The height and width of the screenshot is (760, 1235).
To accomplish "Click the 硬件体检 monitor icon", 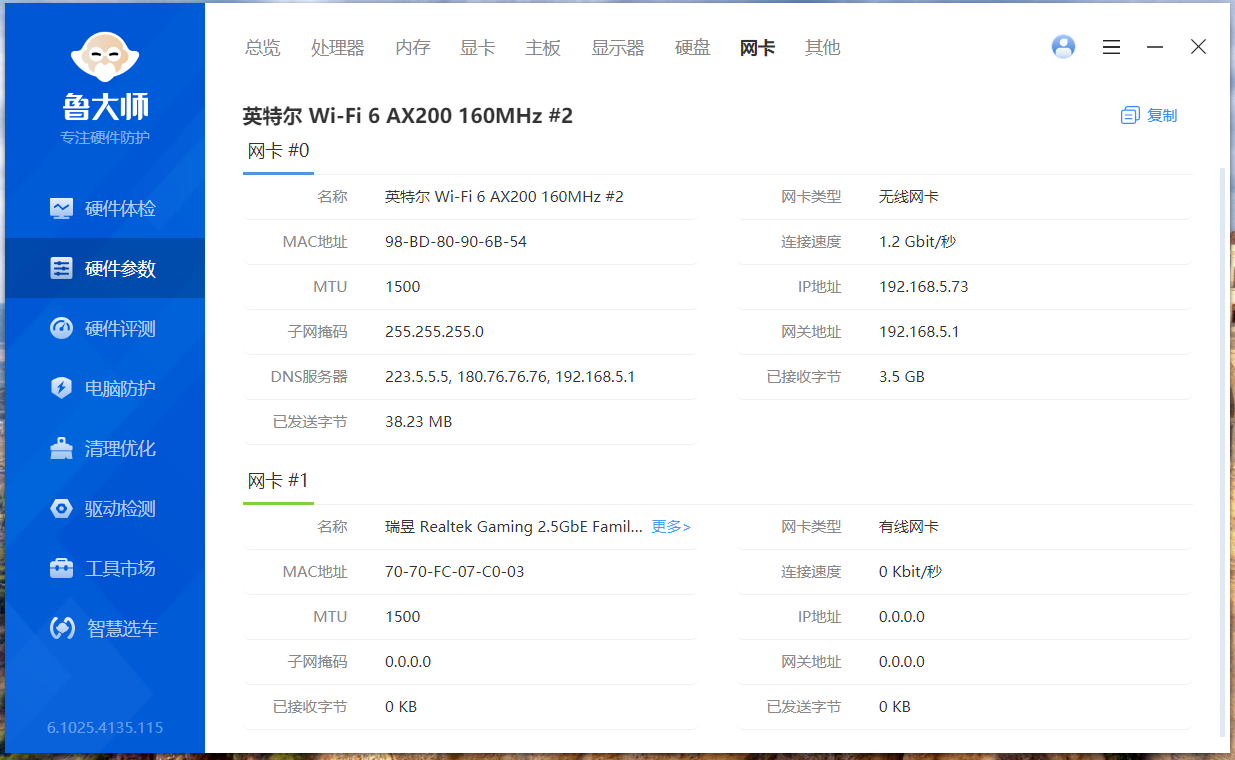I will click(62, 208).
